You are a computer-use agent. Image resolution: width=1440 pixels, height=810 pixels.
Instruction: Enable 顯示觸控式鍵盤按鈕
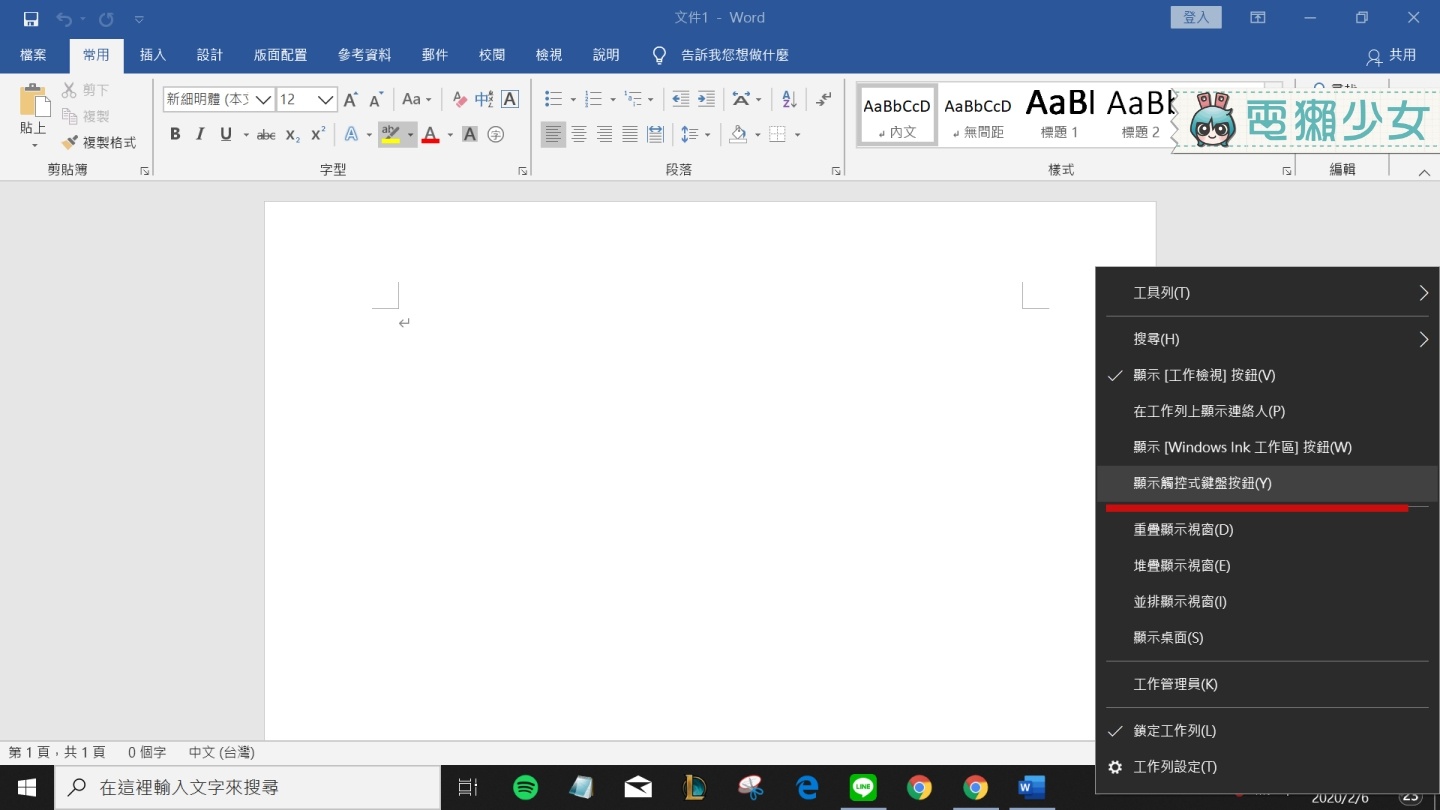coord(1266,483)
